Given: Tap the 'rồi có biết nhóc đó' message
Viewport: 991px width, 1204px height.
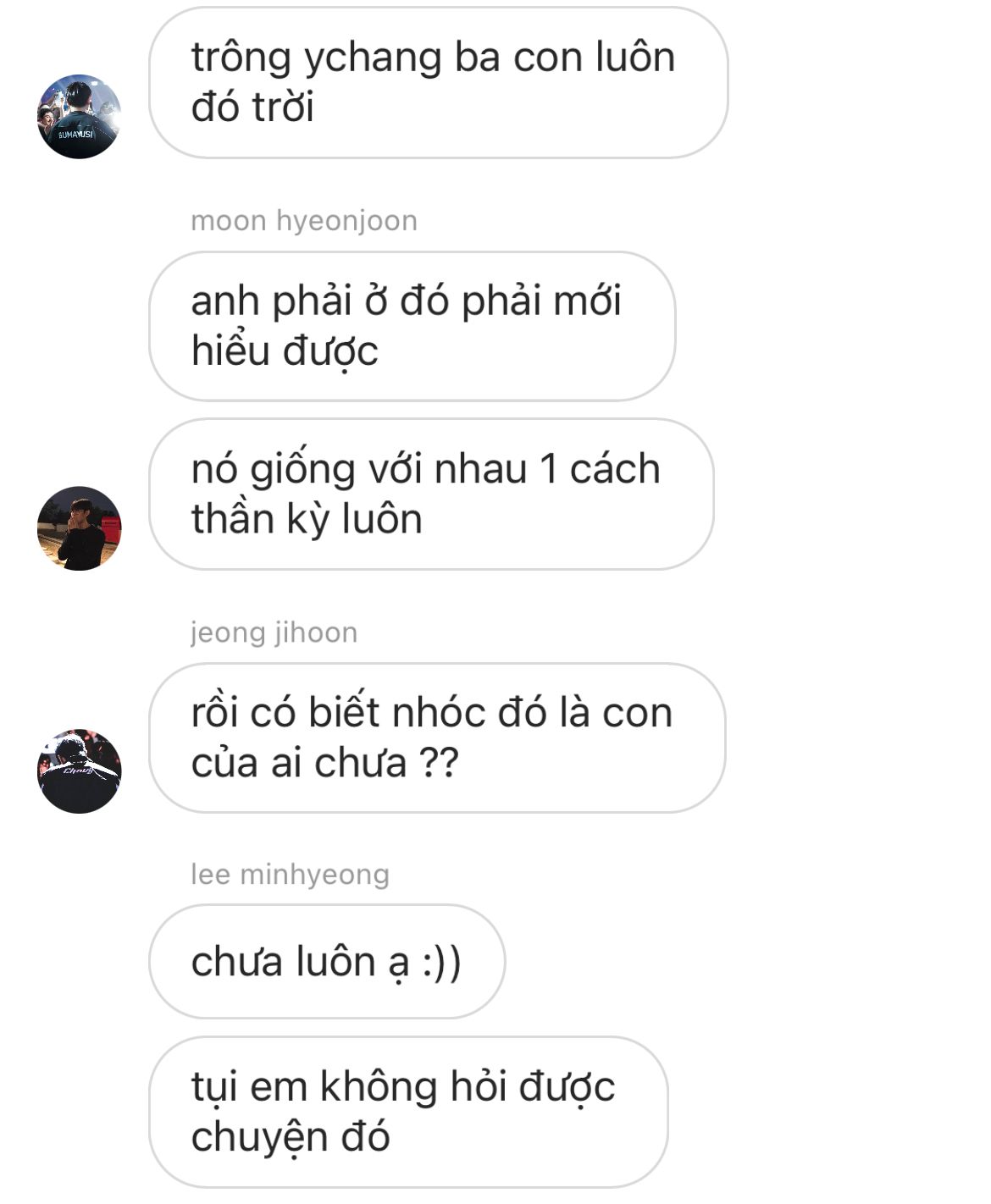Looking at the screenshot, I should click(438, 737).
